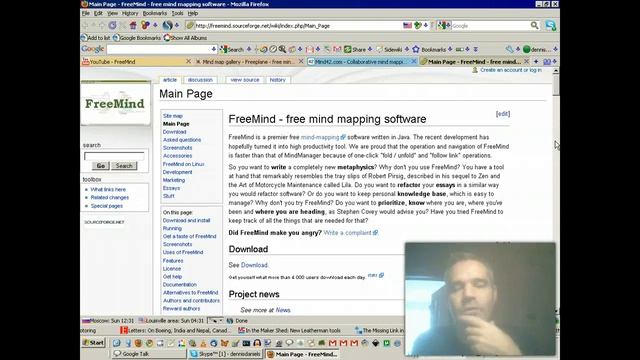Open the Site map sidebar link
The height and width of the screenshot is (360, 640).
173,116
